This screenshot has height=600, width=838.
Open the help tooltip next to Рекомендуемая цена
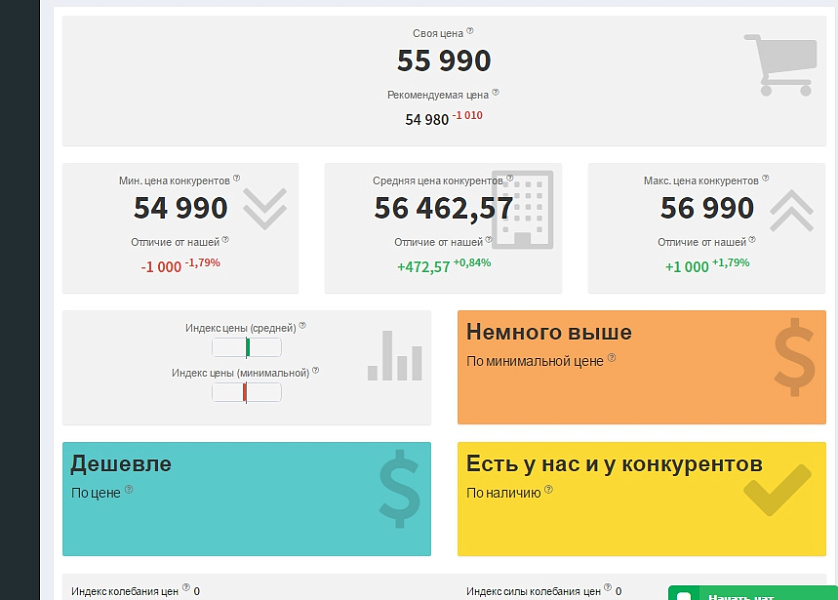pos(496,92)
